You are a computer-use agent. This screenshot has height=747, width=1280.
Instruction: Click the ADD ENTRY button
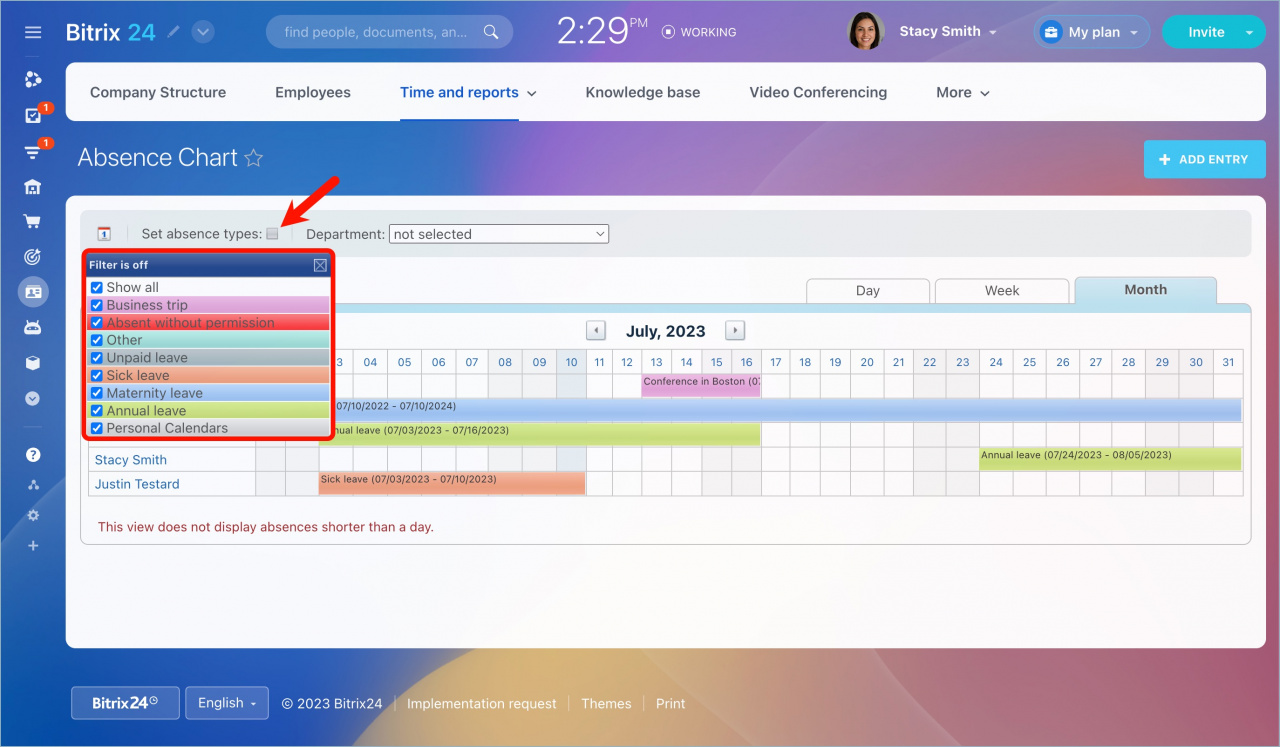(1204, 159)
